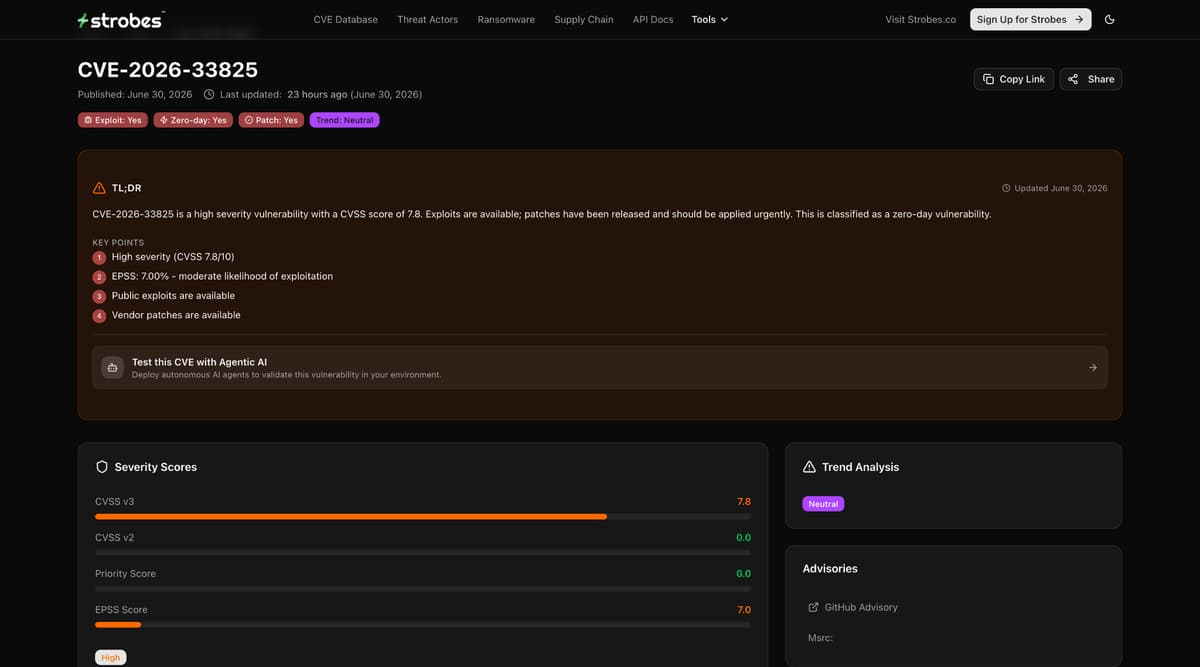1200x667 pixels.
Task: Click the Zero-day: Yes badge
Action: (x=193, y=120)
